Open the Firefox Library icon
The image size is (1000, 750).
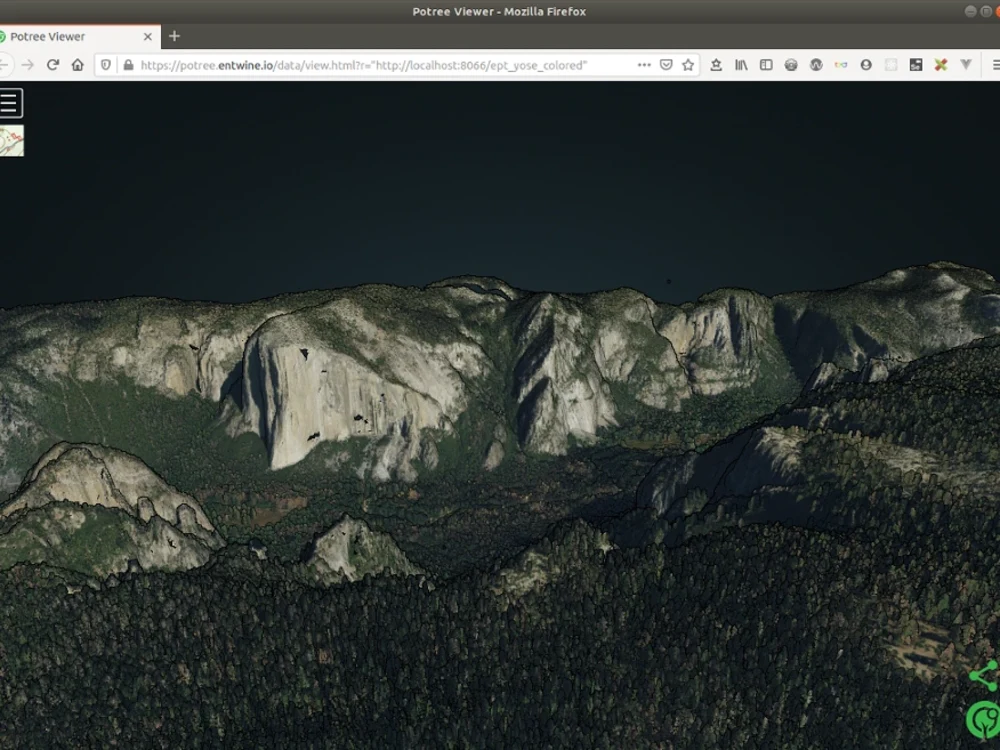(x=743, y=63)
